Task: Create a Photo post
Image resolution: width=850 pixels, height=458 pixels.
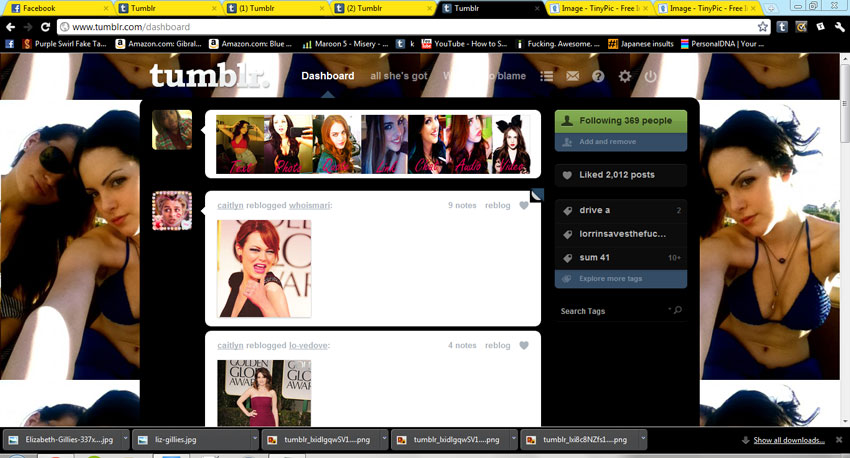Action: pyautogui.click(x=288, y=144)
